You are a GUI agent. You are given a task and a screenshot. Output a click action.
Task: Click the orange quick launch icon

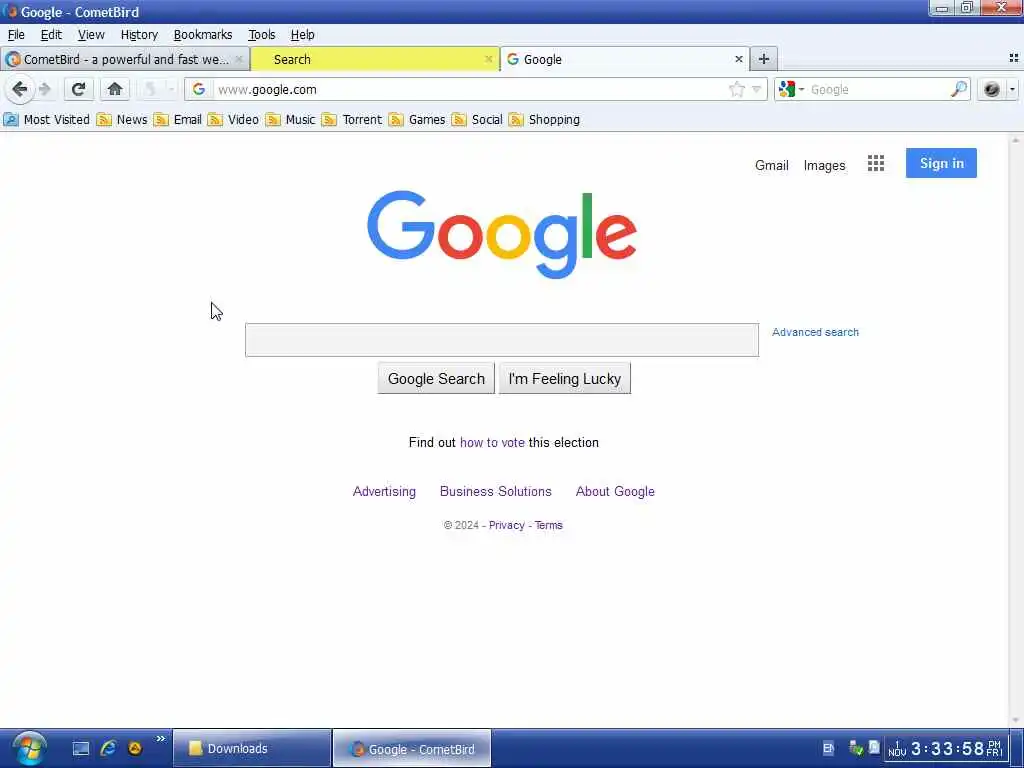[135, 748]
